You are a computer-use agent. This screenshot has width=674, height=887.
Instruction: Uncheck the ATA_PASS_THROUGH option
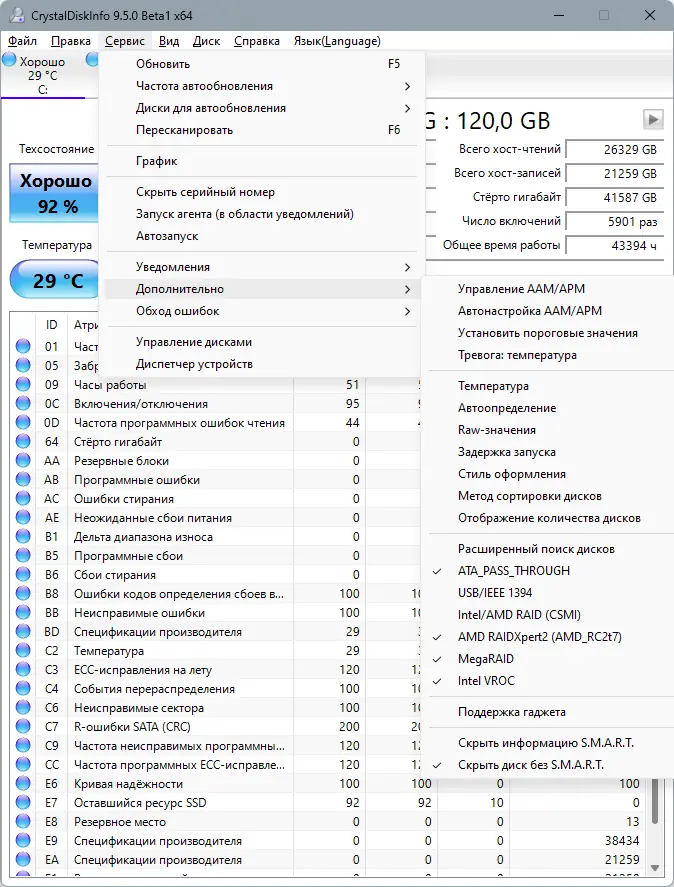coord(514,571)
